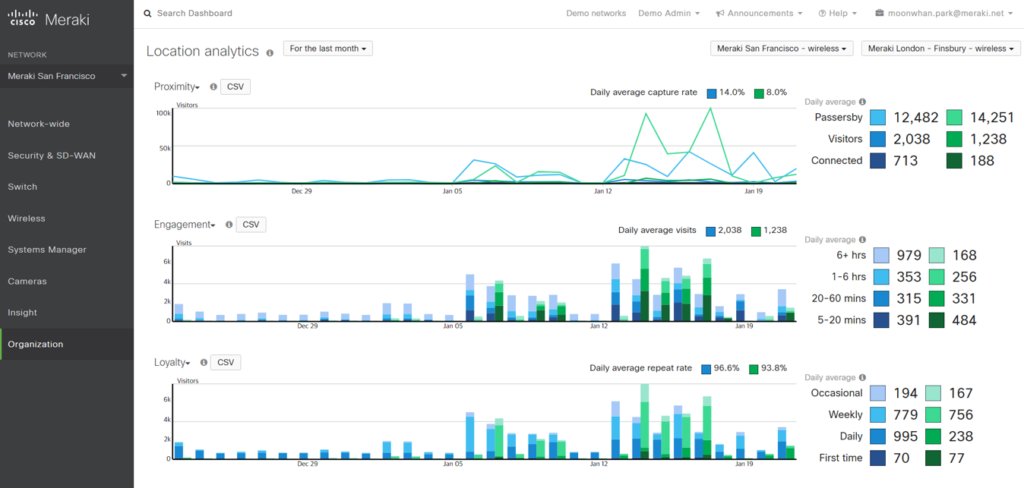
Task: Click the Announcements megaphone icon
Action: pos(721,14)
